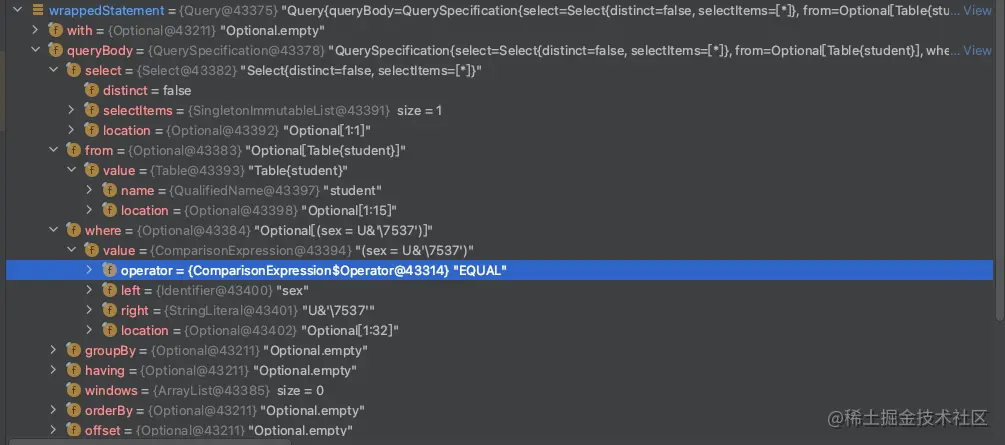Click the wrappedStatement variable icon
Image resolution: width=1005 pixels, height=445 pixels.
[x=38, y=10]
